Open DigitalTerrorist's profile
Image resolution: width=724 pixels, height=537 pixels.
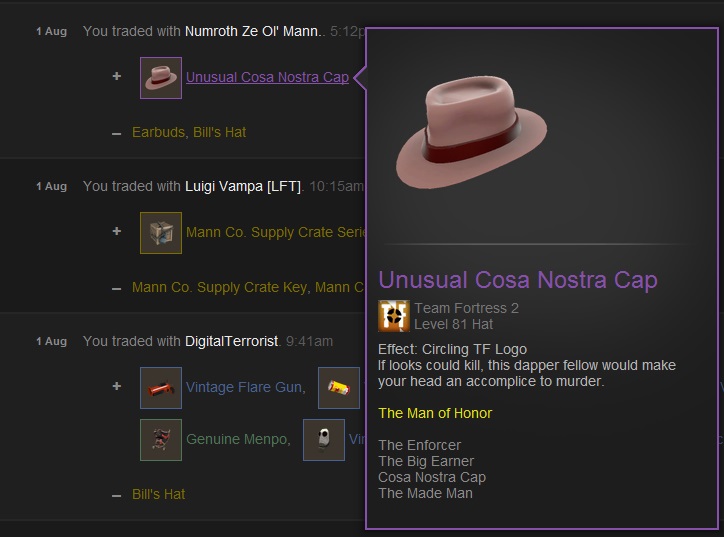click(x=231, y=341)
